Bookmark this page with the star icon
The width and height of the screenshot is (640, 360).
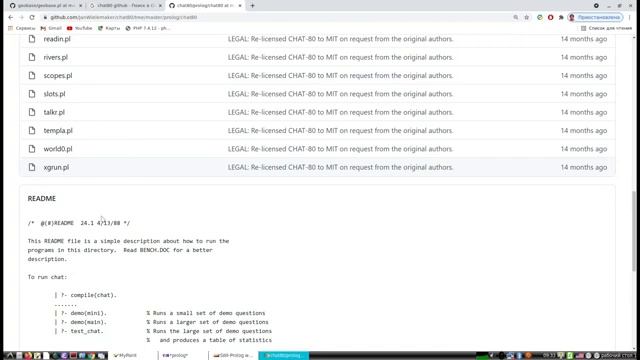(527, 17)
